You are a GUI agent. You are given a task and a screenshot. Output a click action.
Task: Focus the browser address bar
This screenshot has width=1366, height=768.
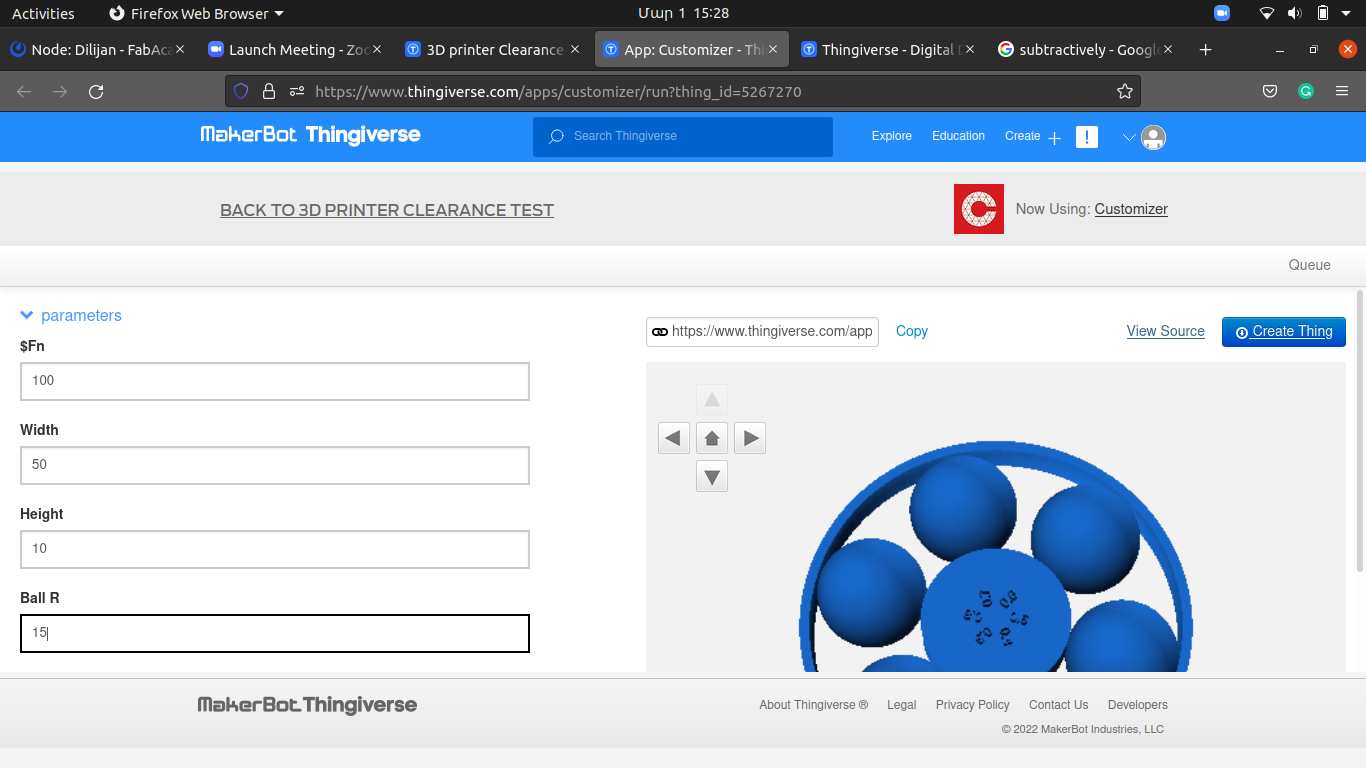pyautogui.click(x=683, y=91)
